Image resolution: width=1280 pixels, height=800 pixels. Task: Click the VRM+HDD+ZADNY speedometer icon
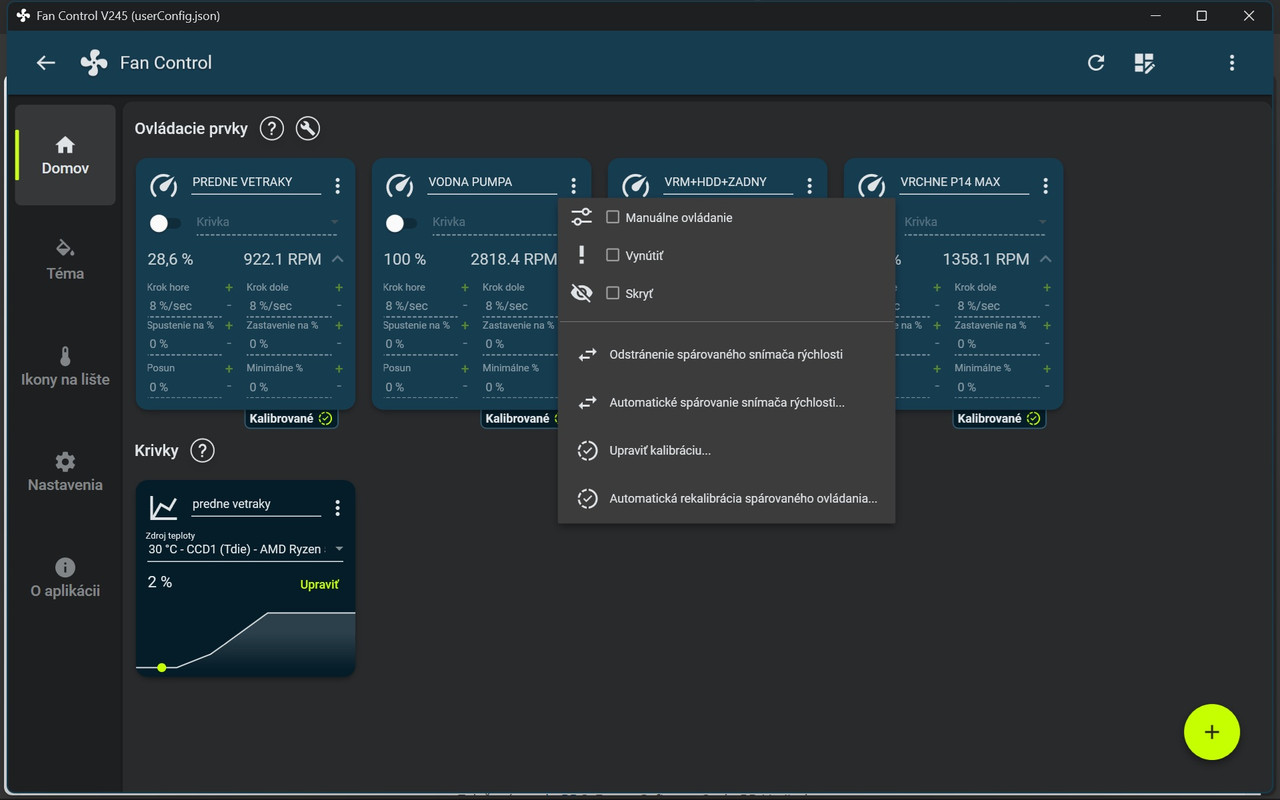tap(636, 186)
